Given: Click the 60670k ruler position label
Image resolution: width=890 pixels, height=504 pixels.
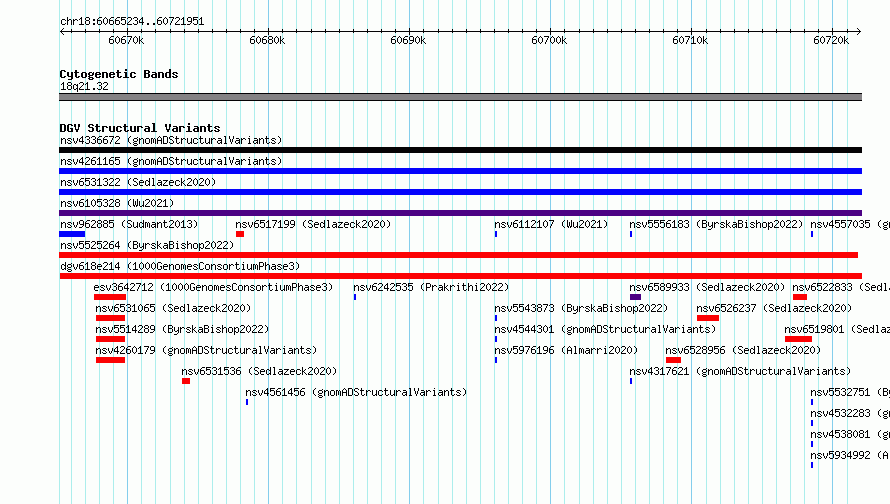Looking at the screenshot, I should click(126, 40).
